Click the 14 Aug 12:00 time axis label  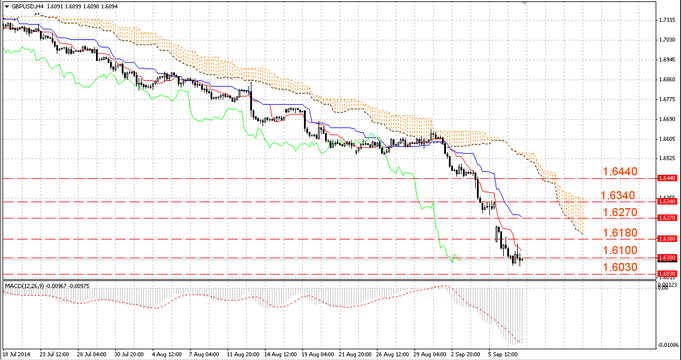coord(280,353)
